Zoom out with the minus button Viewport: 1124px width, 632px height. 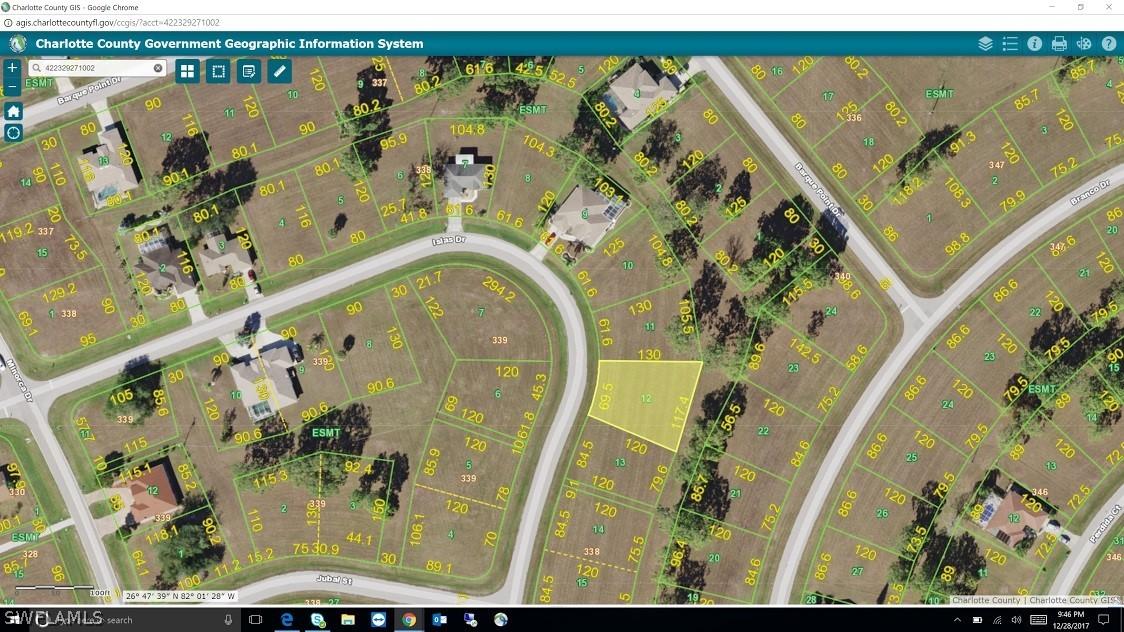click(x=12, y=87)
